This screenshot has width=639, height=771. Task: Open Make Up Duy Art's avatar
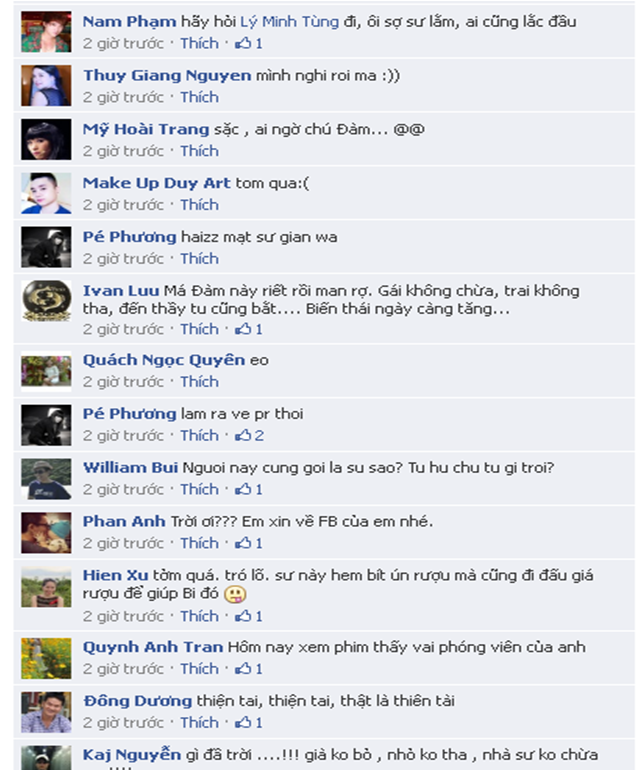(x=46, y=193)
